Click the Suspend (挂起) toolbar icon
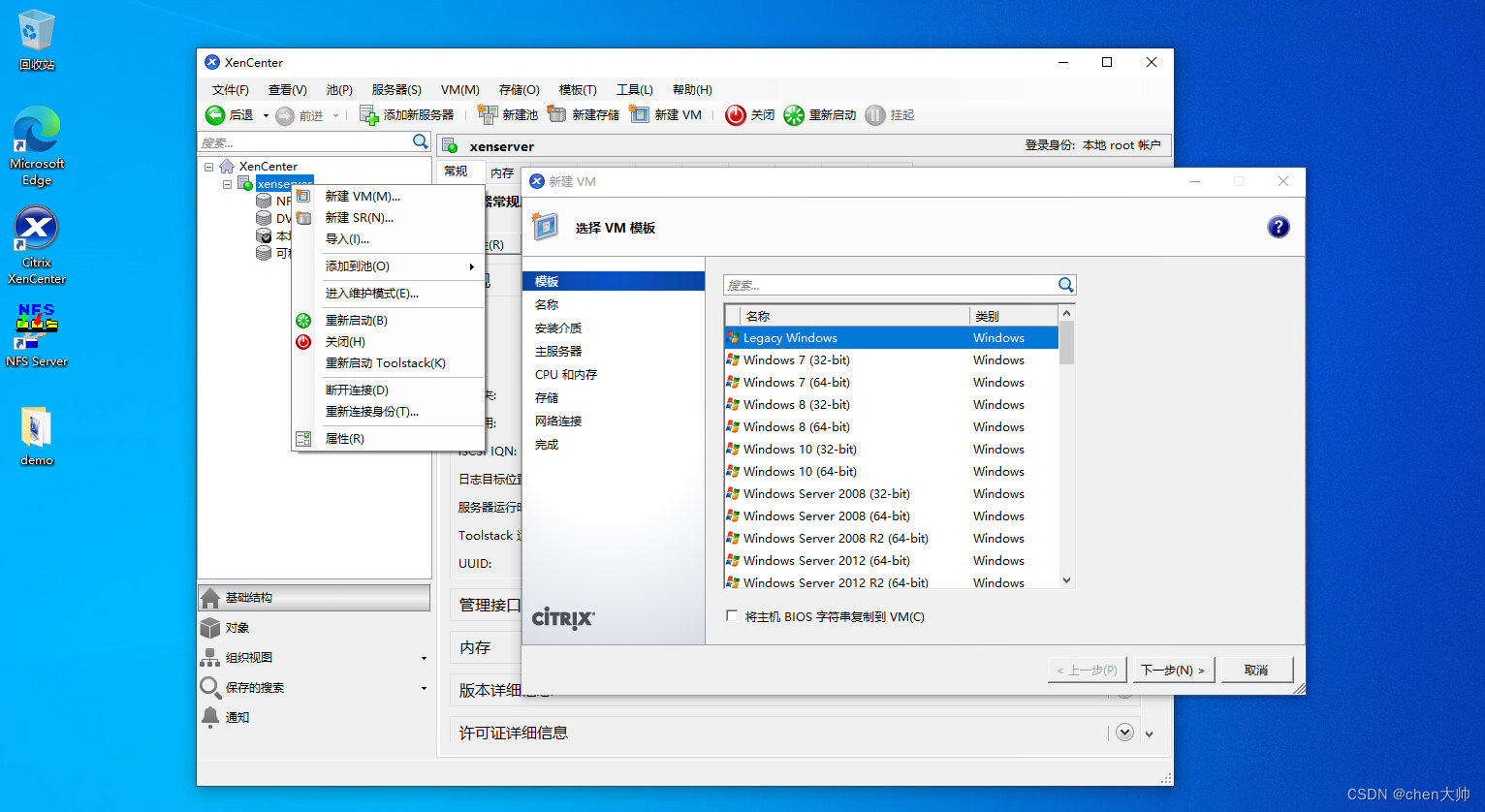Screen dimensions: 1485x812 875,115
